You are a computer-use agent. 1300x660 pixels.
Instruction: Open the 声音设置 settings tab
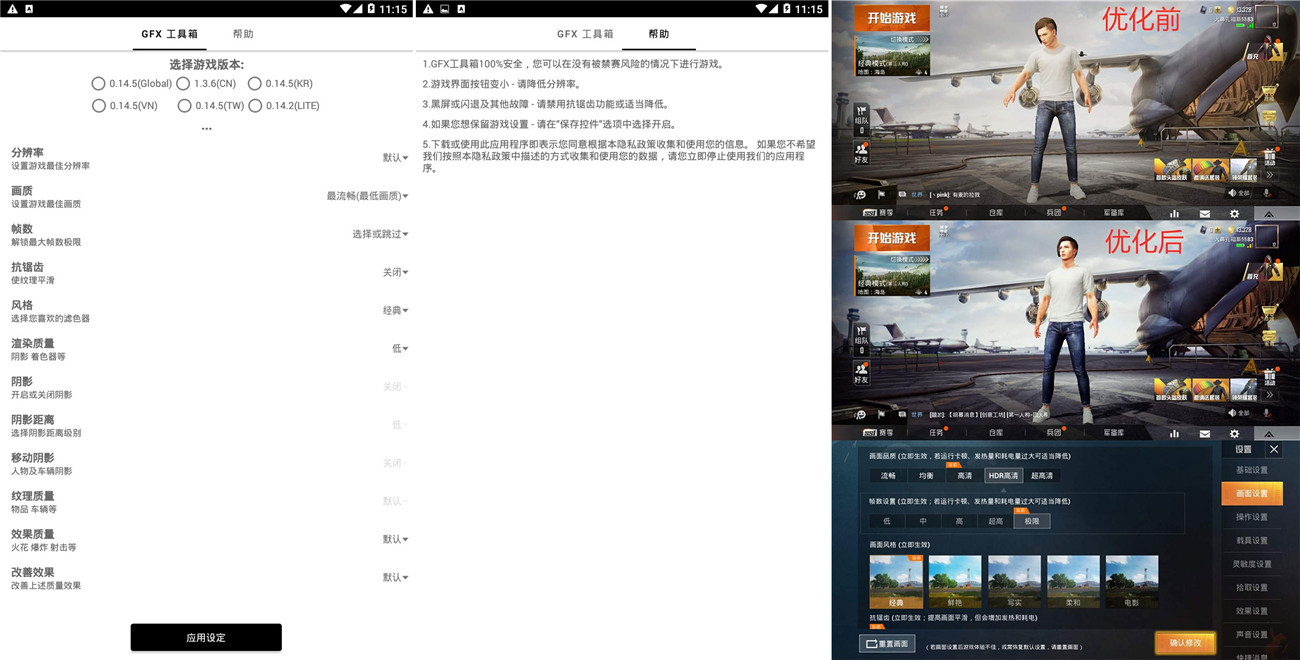click(x=1252, y=634)
